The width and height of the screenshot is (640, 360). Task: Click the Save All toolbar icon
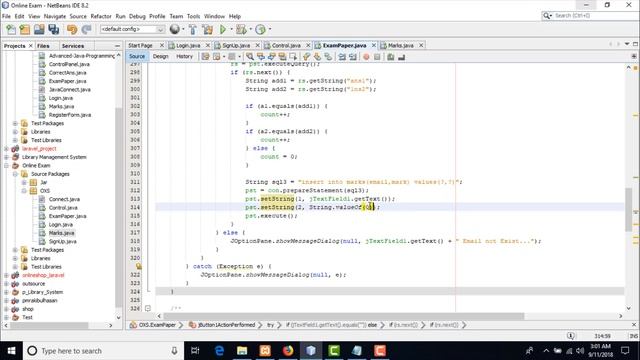point(54,29)
